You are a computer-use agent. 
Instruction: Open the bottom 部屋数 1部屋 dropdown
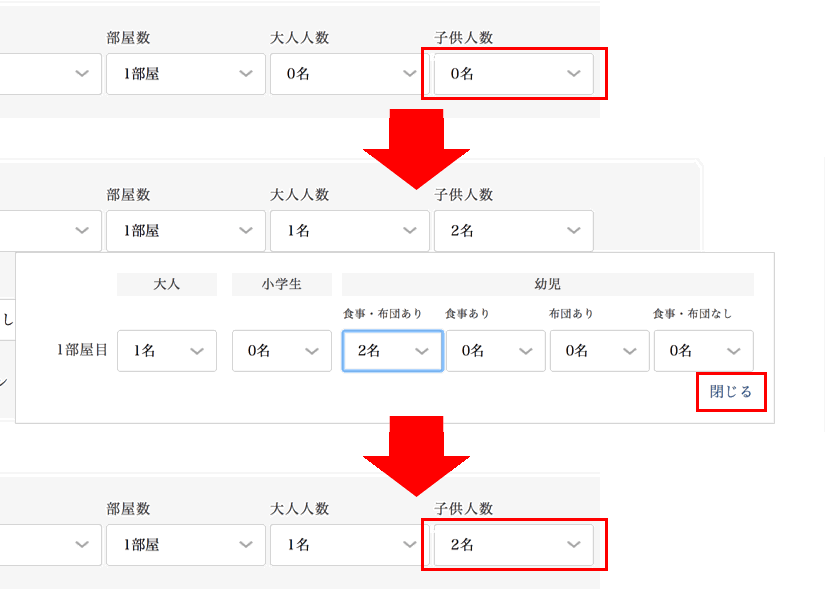point(186,545)
